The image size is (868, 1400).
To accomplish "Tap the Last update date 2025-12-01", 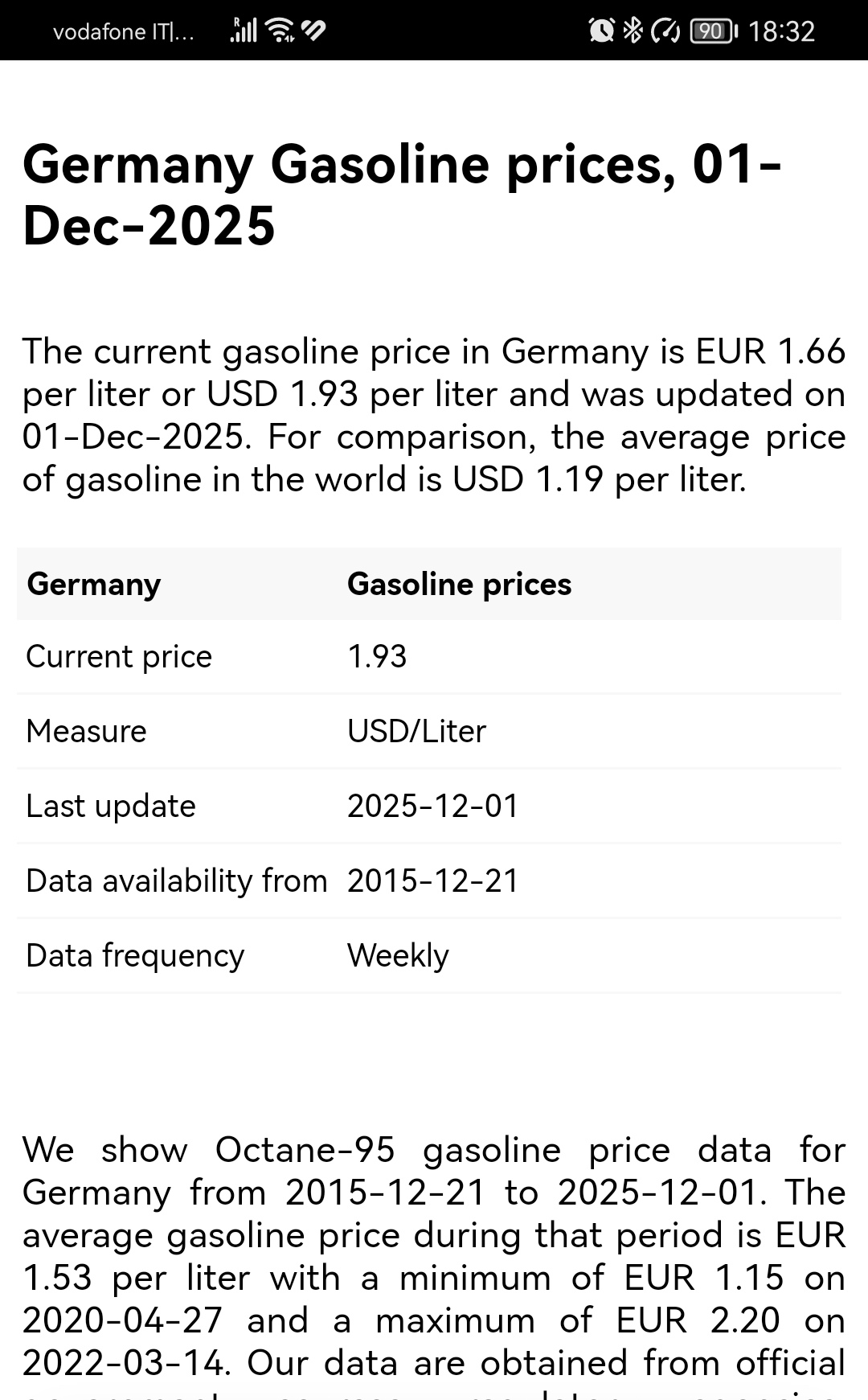I will tap(432, 807).
